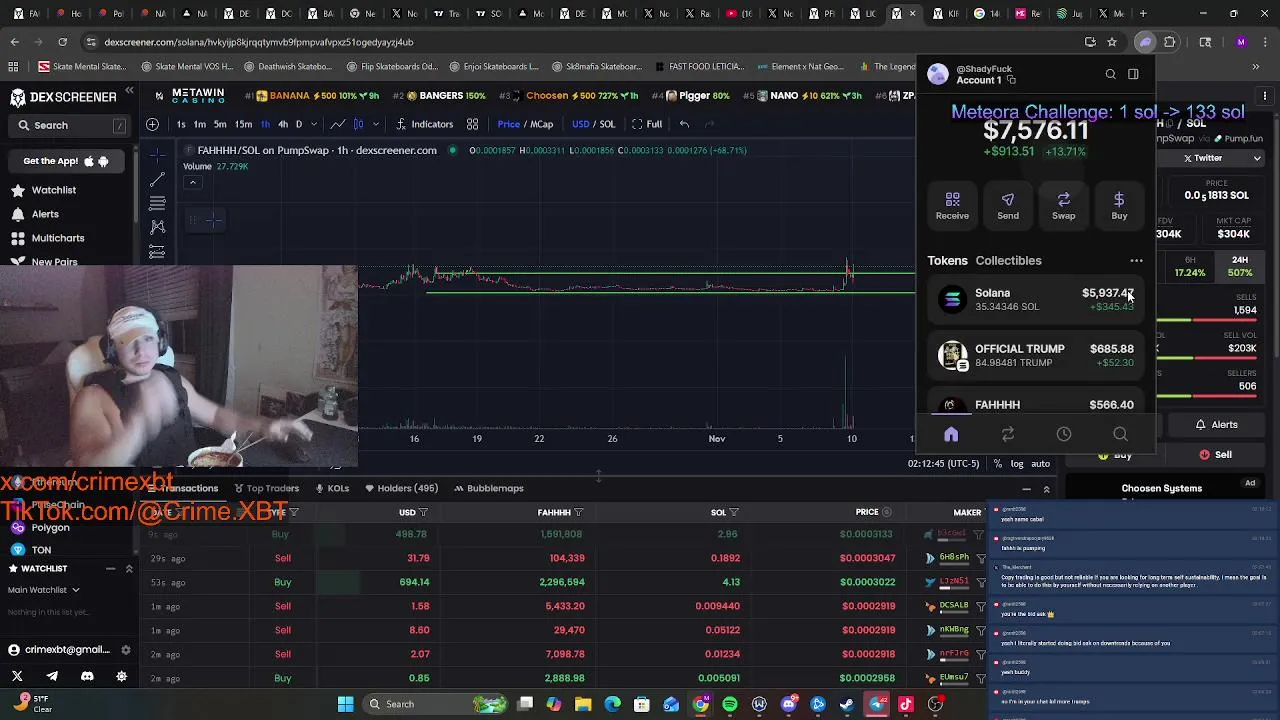Select the Fib retracement lines tool

click(157, 203)
